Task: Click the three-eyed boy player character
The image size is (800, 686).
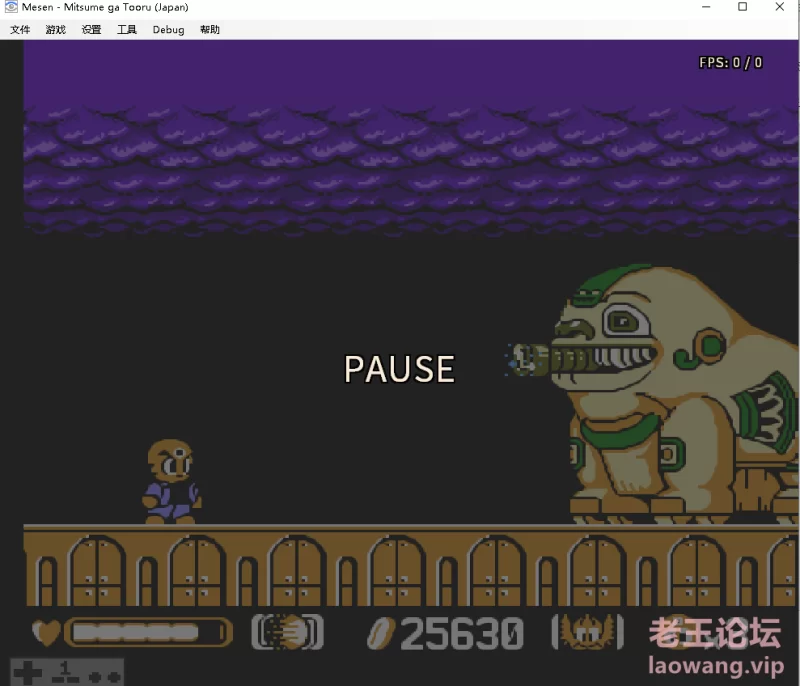Action: point(171,481)
